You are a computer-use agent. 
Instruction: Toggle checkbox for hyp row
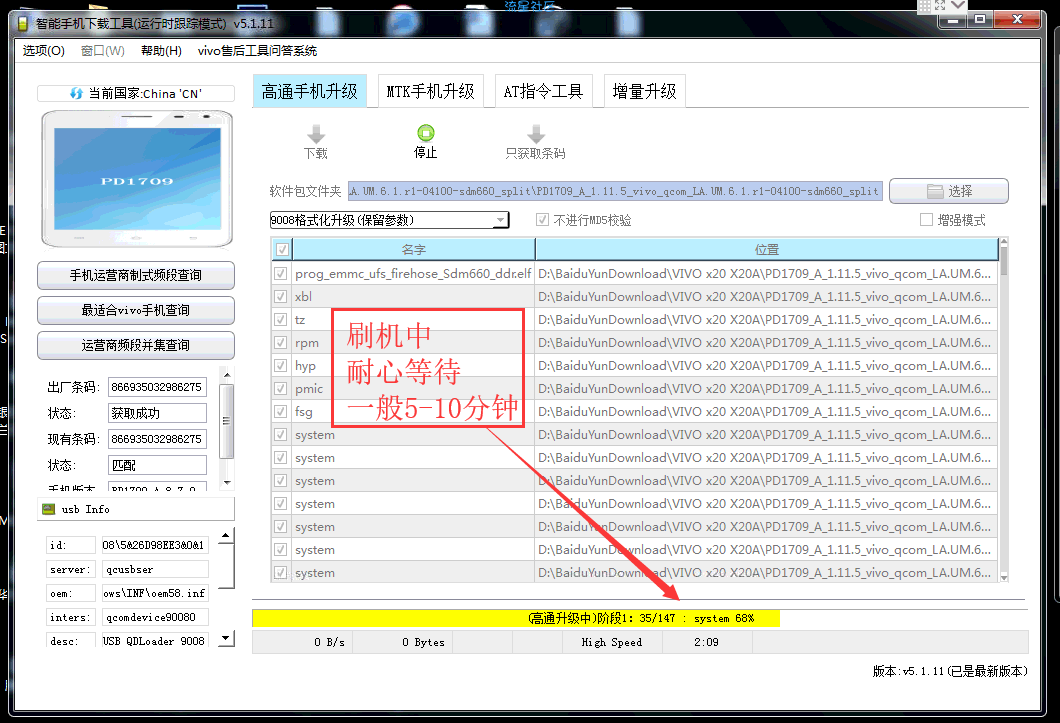(281, 366)
